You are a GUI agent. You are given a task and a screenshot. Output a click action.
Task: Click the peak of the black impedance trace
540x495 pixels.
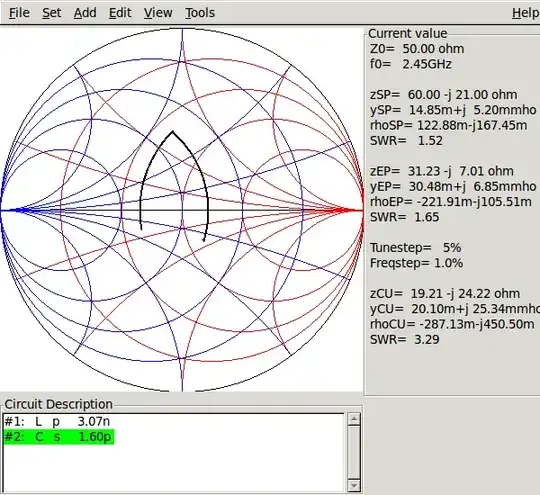(x=173, y=131)
